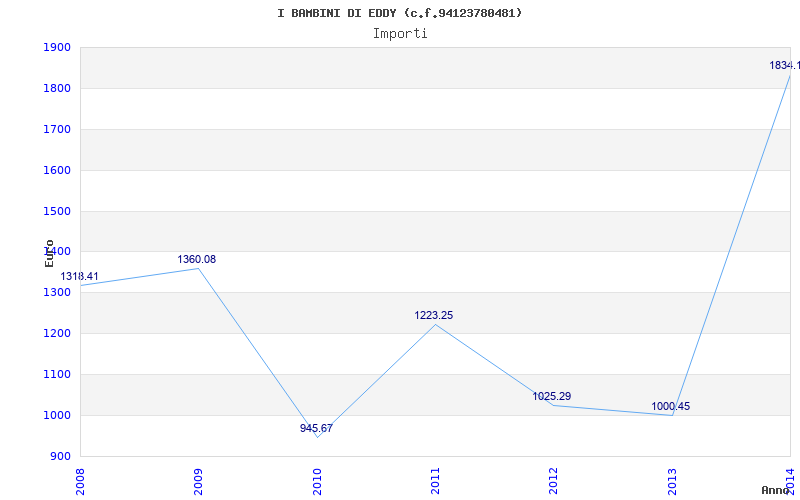The image size is (800, 500).
Task: Click the 1600 y-axis tick label
Action: 57,170
